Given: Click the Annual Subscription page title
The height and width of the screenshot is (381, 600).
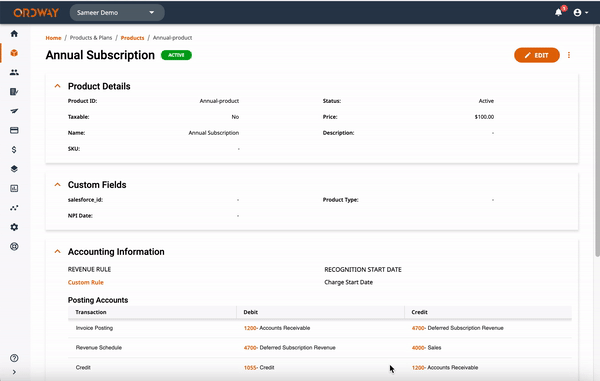Looking at the screenshot, I should [x=100, y=55].
